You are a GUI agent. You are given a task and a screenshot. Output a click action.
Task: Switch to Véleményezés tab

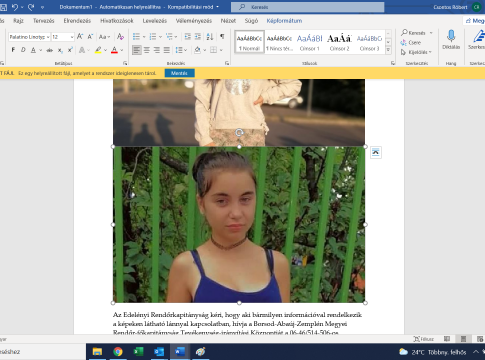pos(194,21)
